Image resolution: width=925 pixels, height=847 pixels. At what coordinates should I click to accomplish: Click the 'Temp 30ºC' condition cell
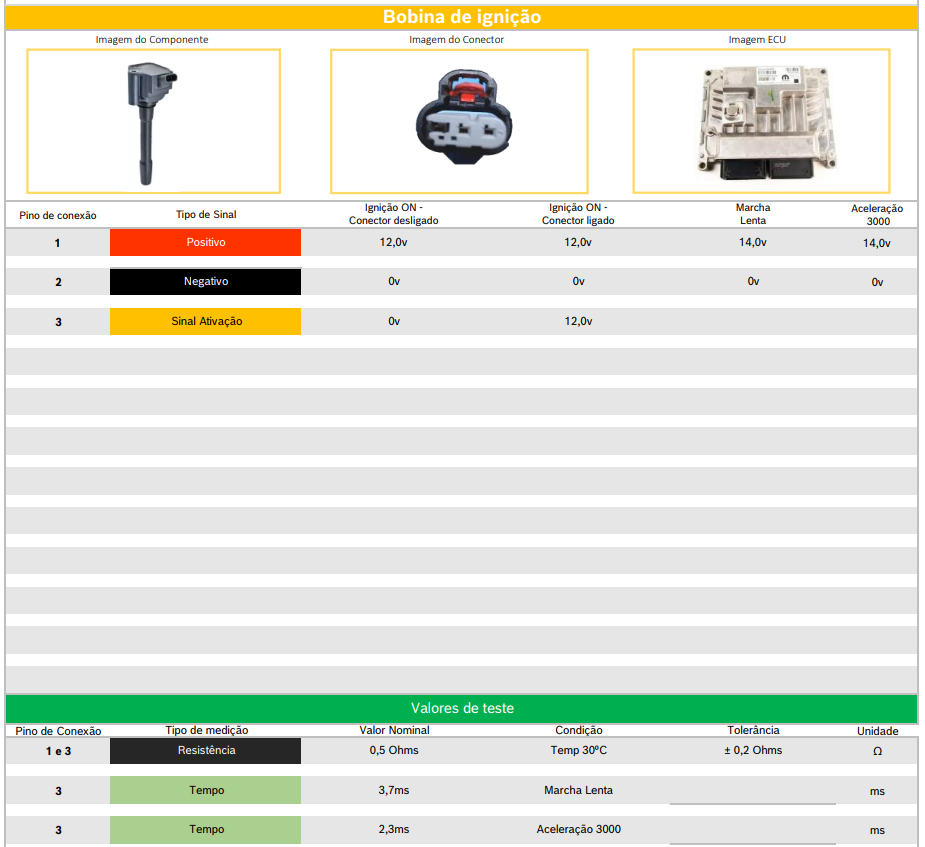pyautogui.click(x=579, y=750)
